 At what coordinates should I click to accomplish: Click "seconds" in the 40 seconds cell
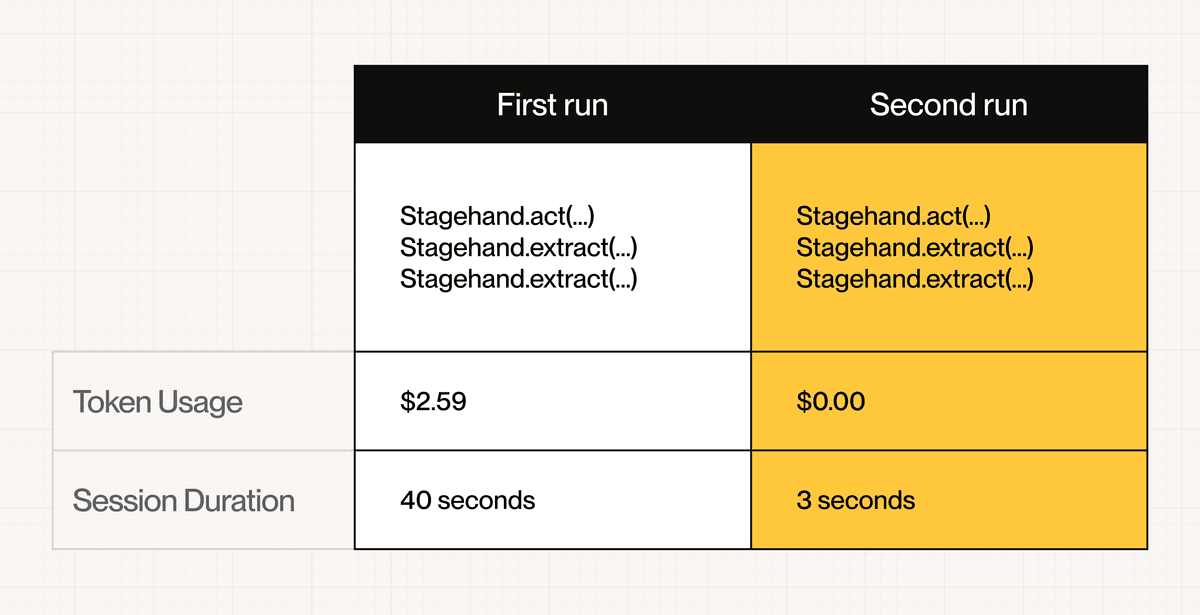[485, 500]
